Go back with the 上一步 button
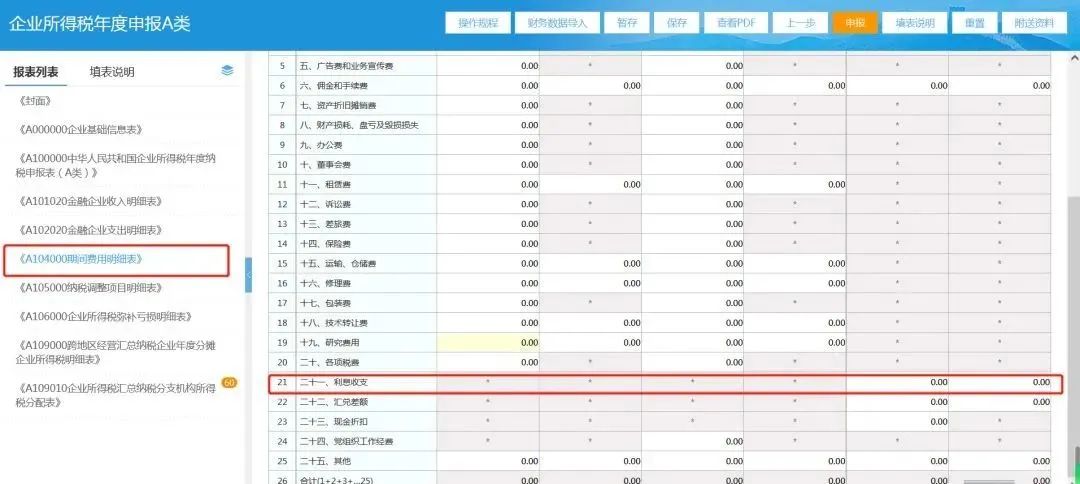Image resolution: width=1080 pixels, height=484 pixels. click(800, 23)
